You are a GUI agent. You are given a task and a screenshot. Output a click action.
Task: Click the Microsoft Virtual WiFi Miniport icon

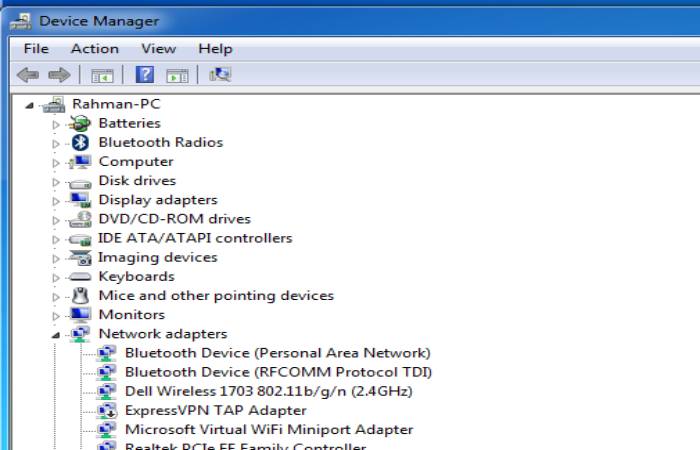[107, 430]
